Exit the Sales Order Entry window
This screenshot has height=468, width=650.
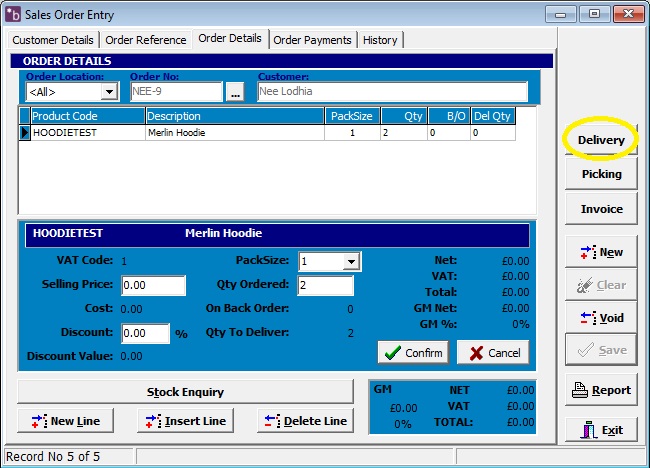pos(601,430)
